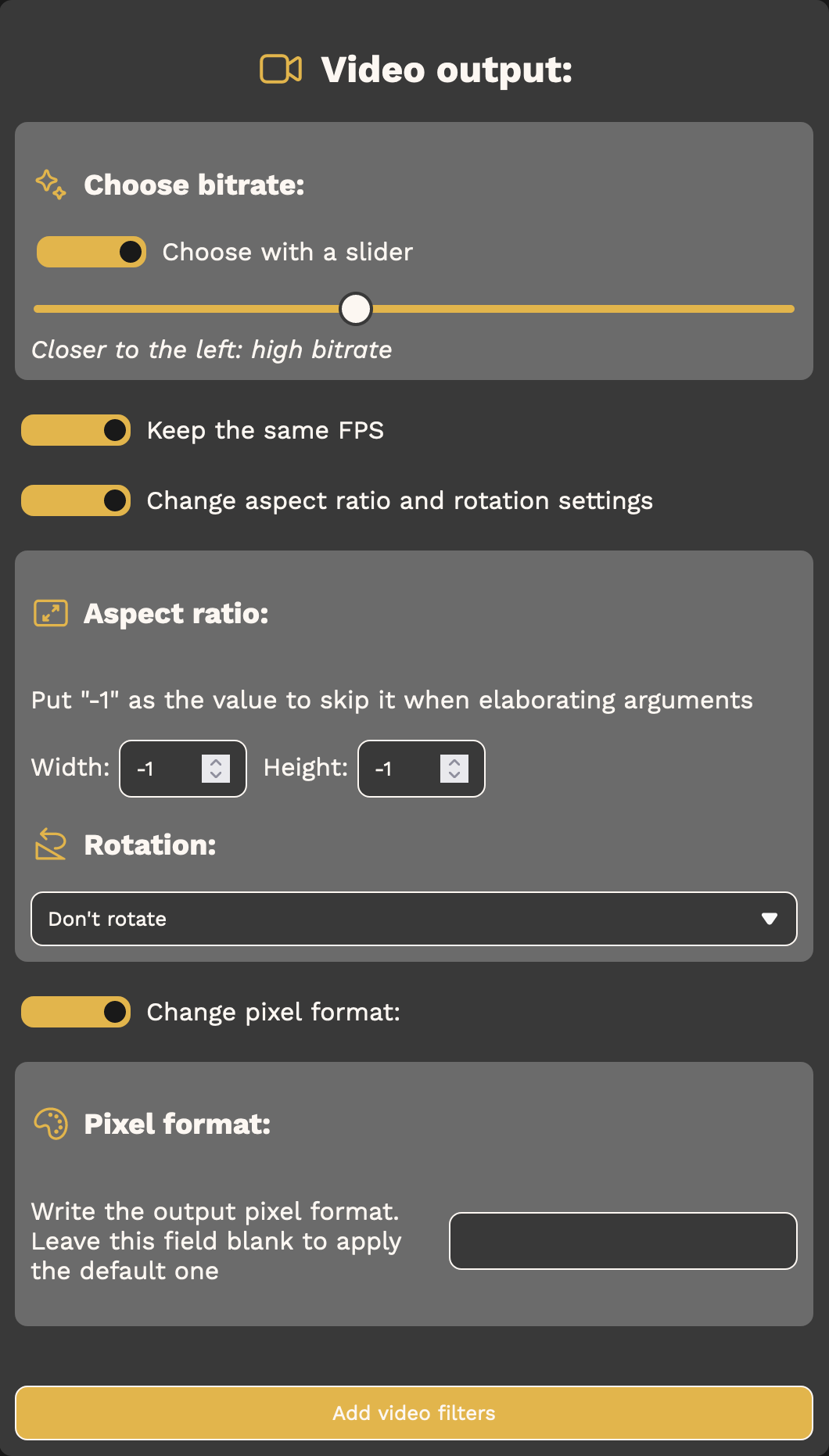Click the sparkle icon next to Choose bitrate
The height and width of the screenshot is (1456, 829).
(51, 185)
